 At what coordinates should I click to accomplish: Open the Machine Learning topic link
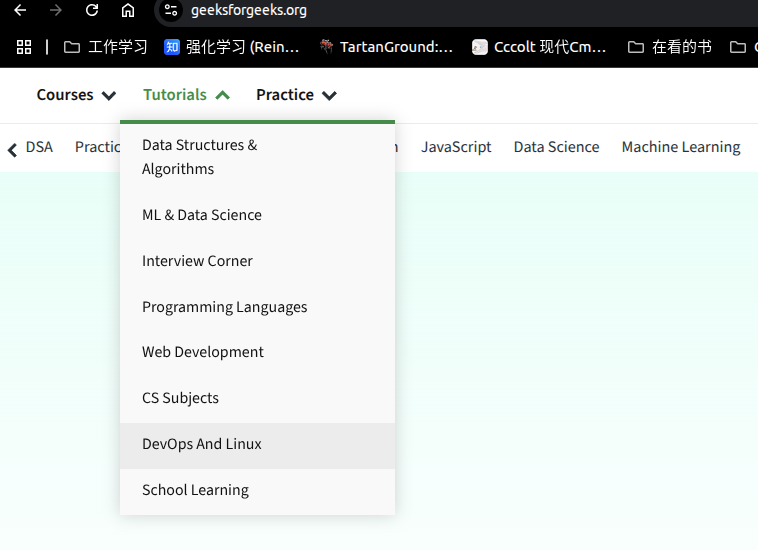(x=681, y=147)
